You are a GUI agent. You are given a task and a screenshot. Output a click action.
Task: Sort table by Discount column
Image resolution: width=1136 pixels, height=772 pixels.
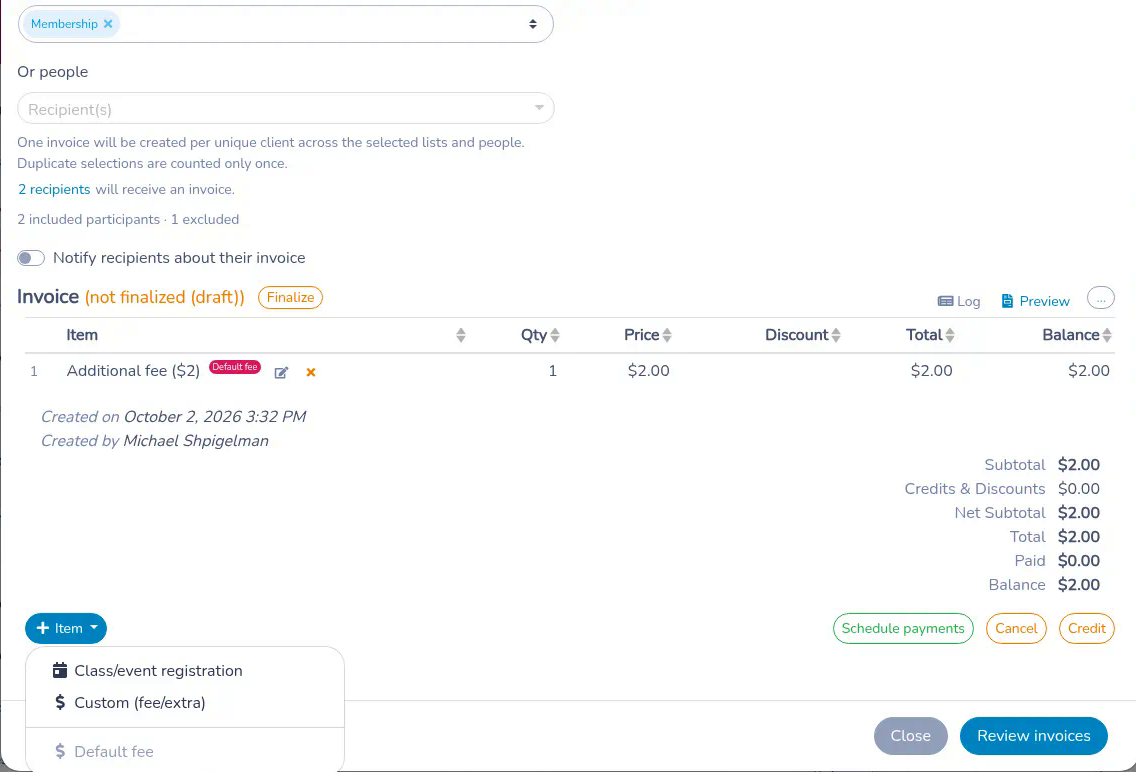(836, 335)
